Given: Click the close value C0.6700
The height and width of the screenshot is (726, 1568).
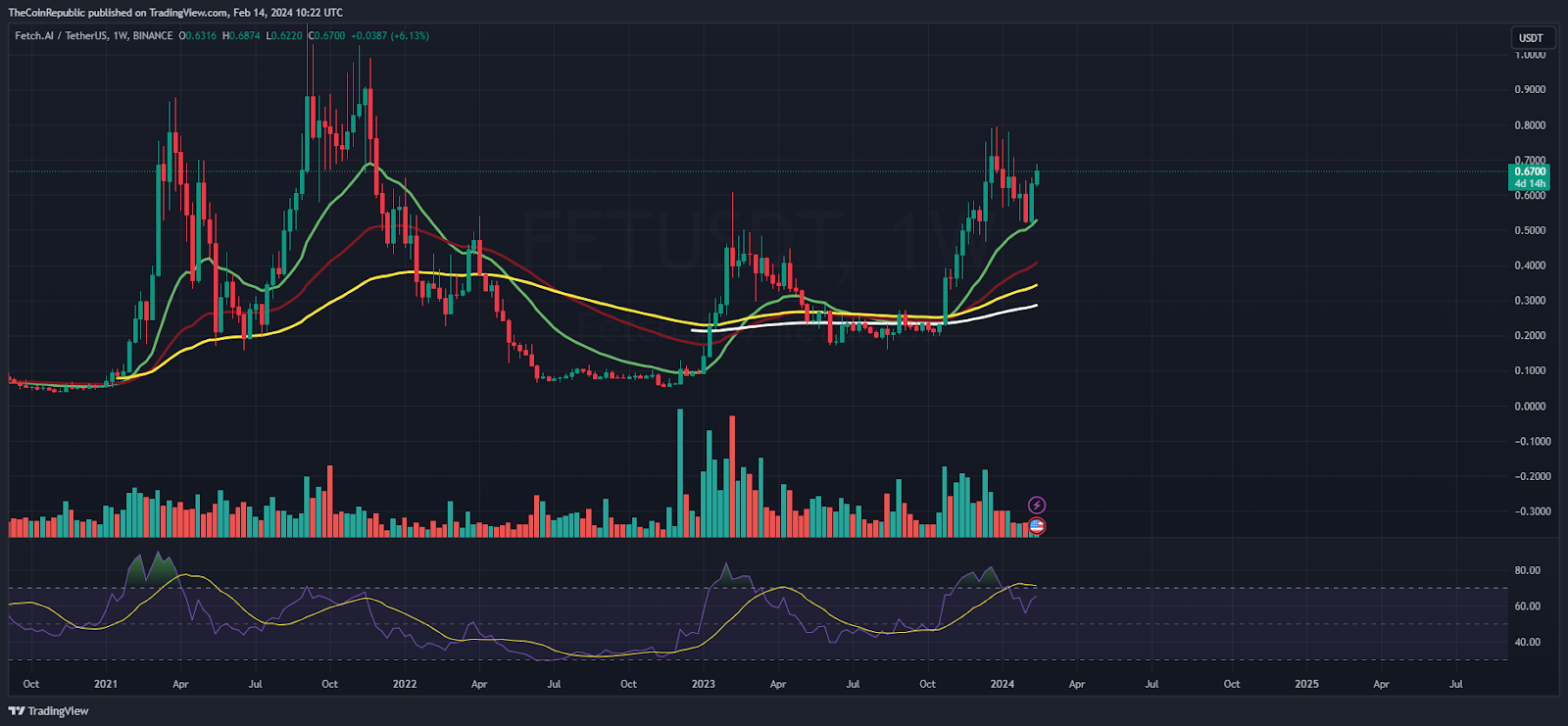Looking at the screenshot, I should click(x=327, y=36).
